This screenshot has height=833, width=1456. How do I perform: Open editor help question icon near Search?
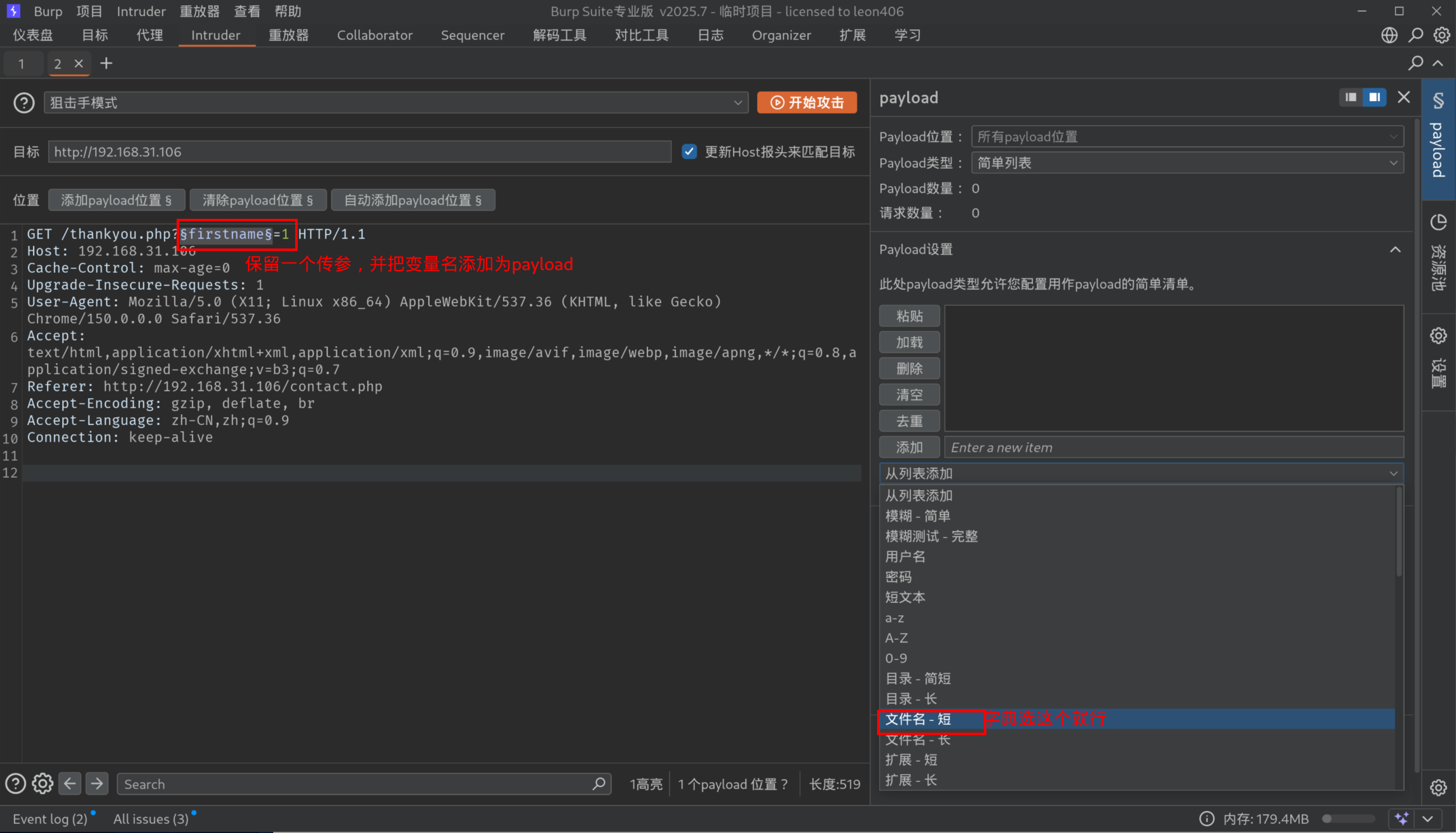coord(15,784)
